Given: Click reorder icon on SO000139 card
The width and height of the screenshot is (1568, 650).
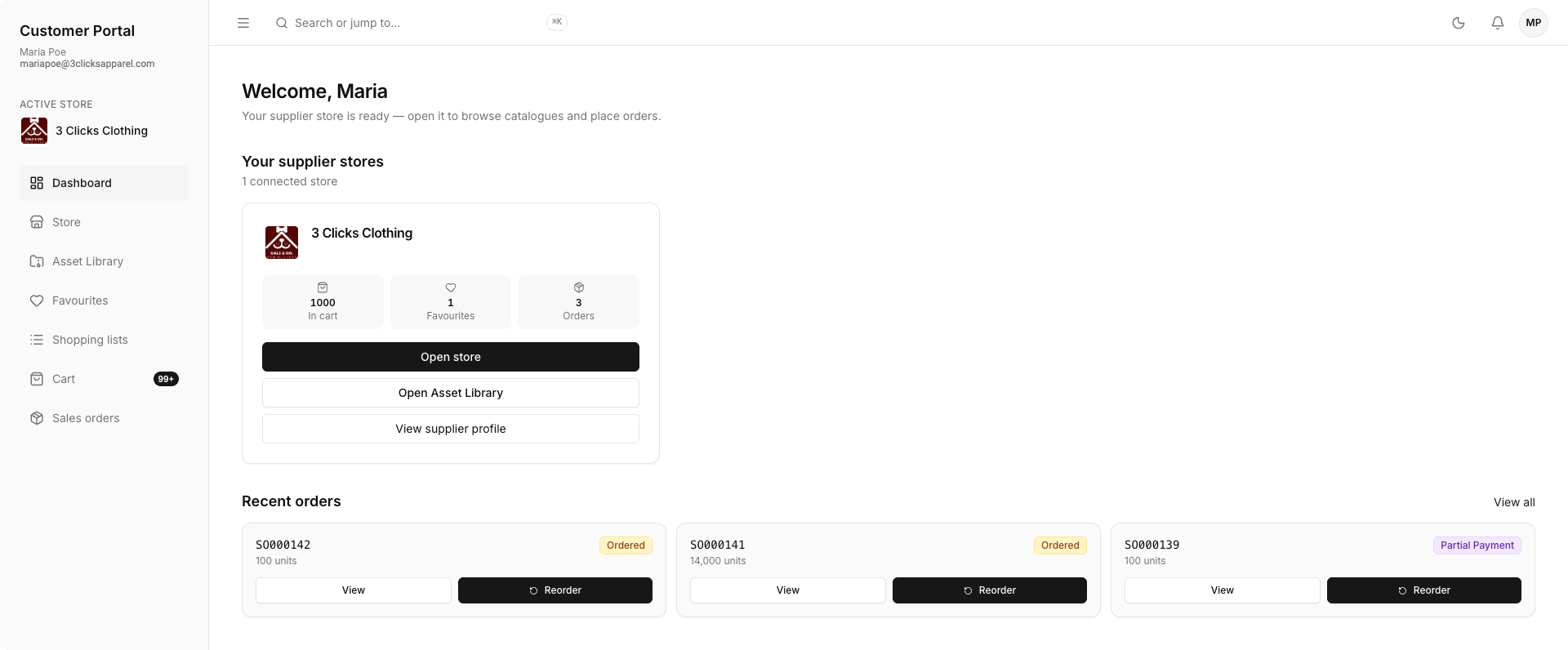Looking at the screenshot, I should [1402, 590].
